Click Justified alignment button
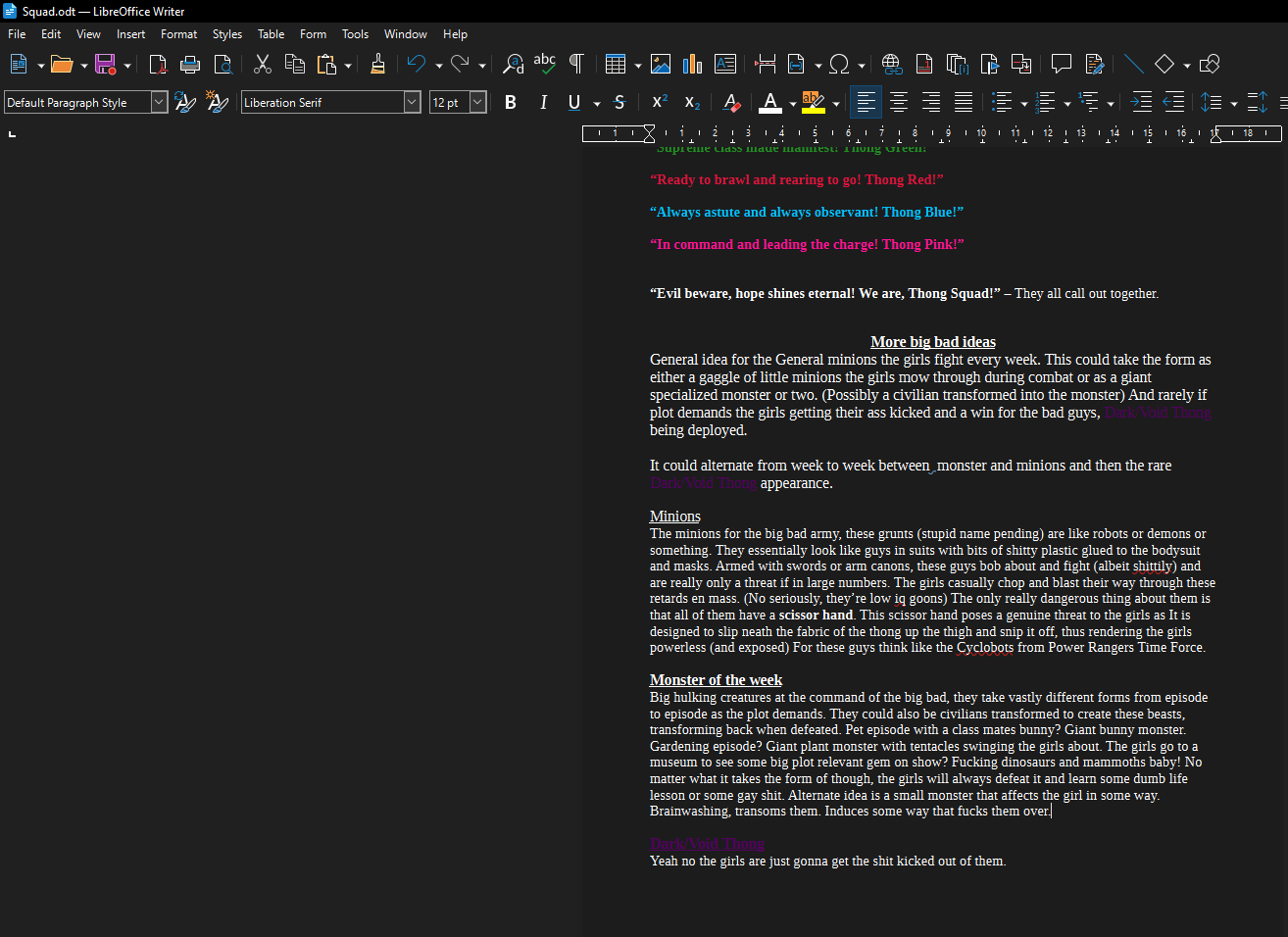This screenshot has height=937, width=1288. tap(964, 102)
